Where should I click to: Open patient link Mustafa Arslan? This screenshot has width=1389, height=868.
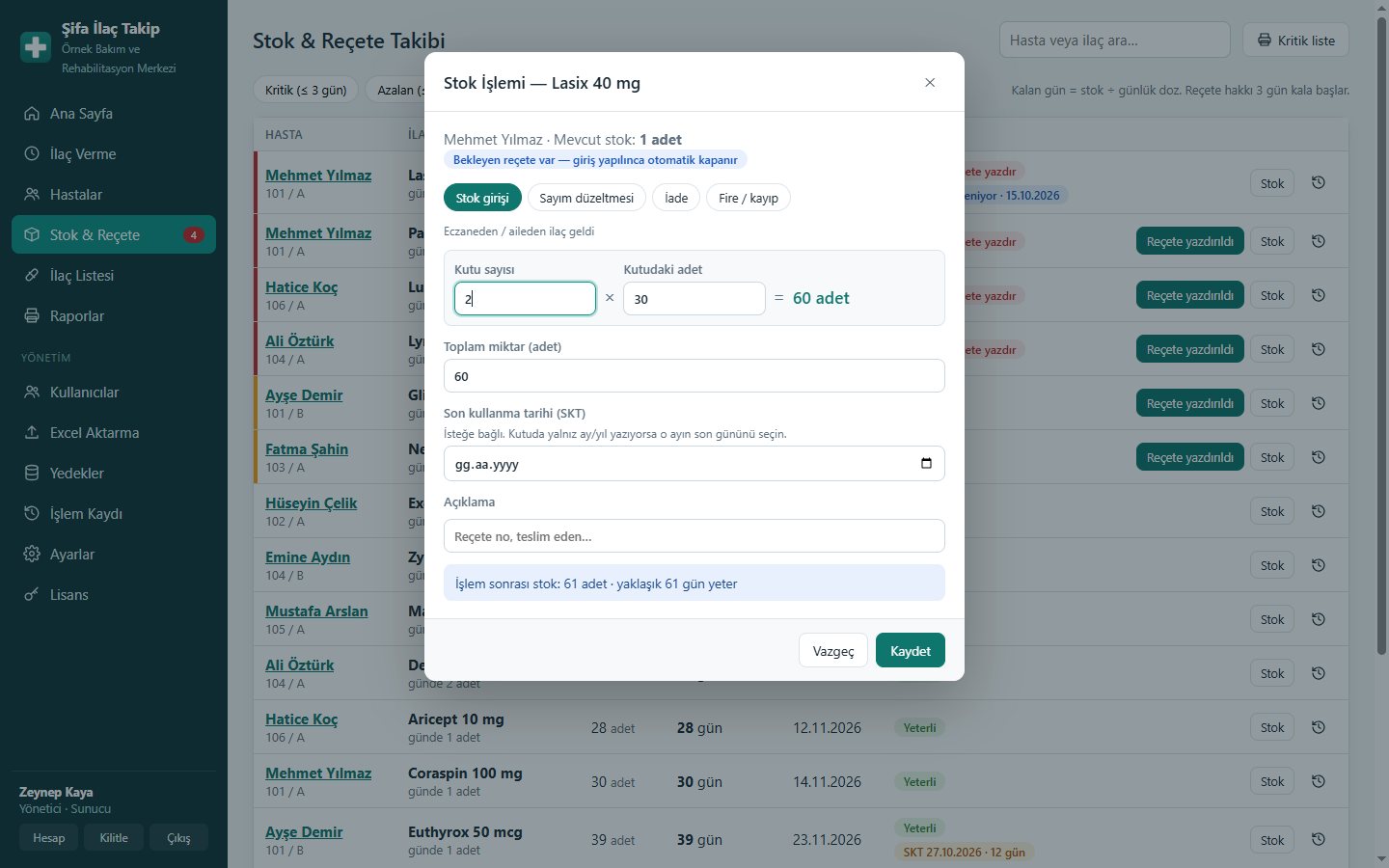pos(316,610)
